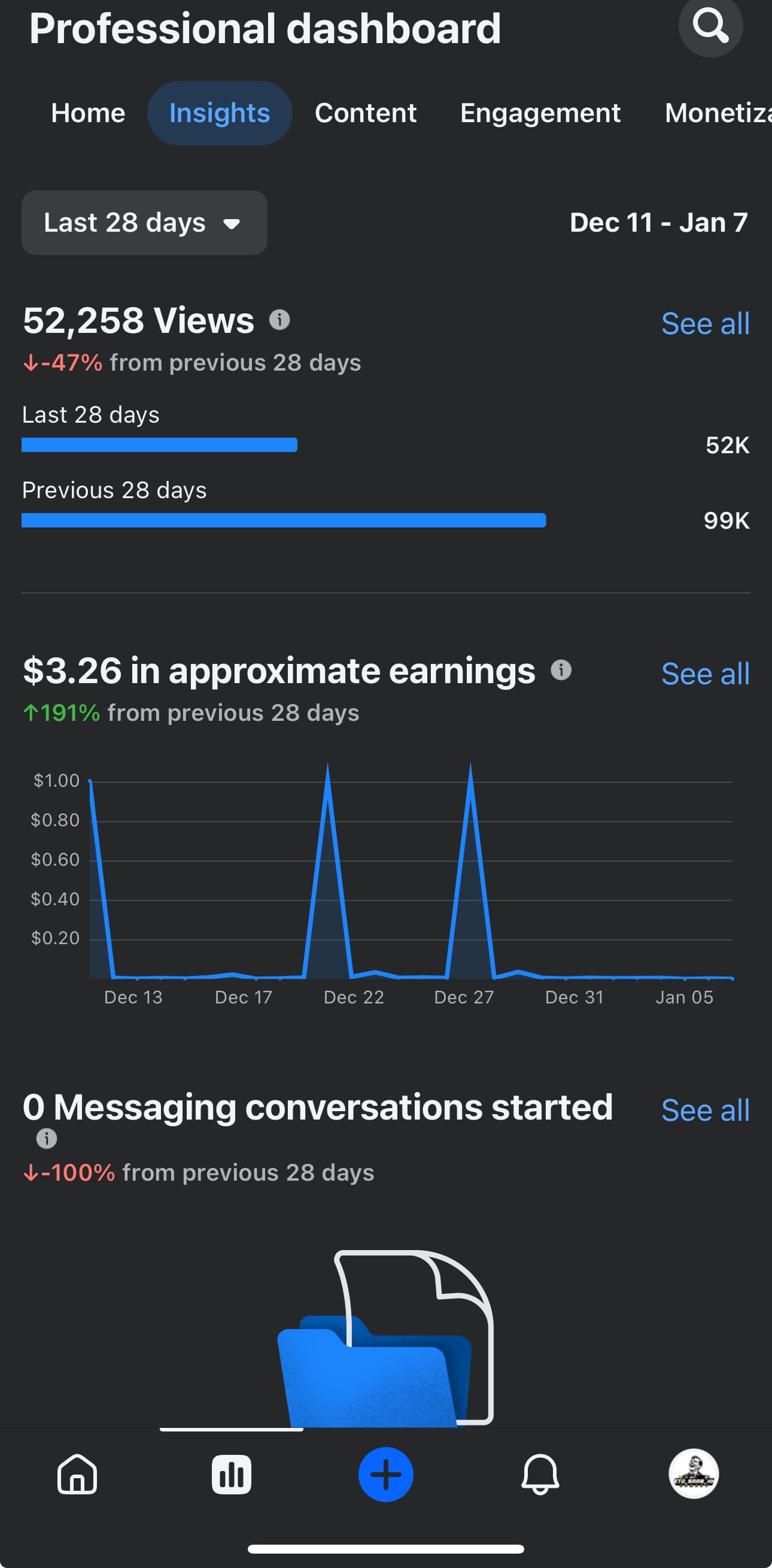Open the Content tab

tap(366, 113)
